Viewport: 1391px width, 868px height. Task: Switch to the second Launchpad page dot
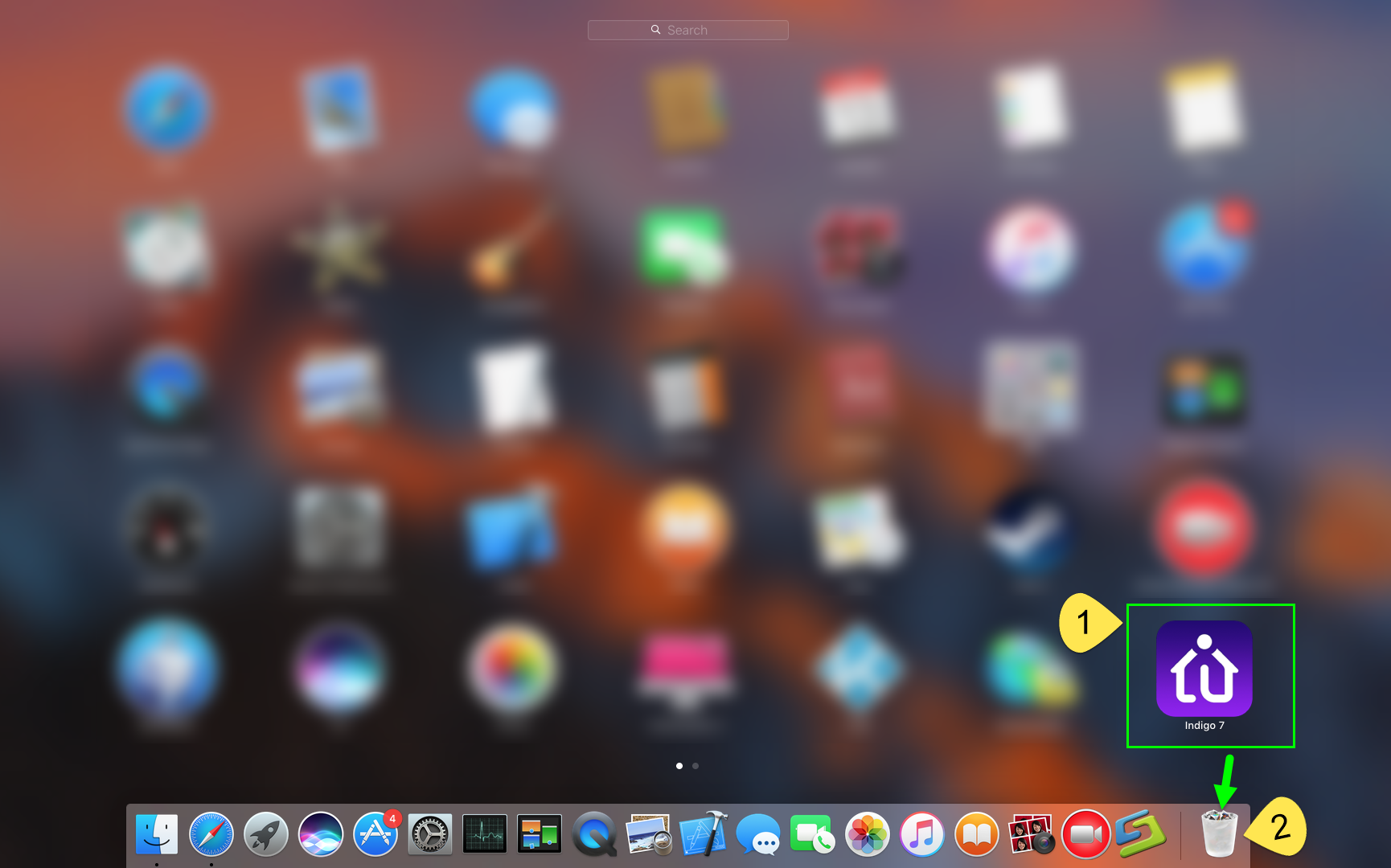coord(695,766)
